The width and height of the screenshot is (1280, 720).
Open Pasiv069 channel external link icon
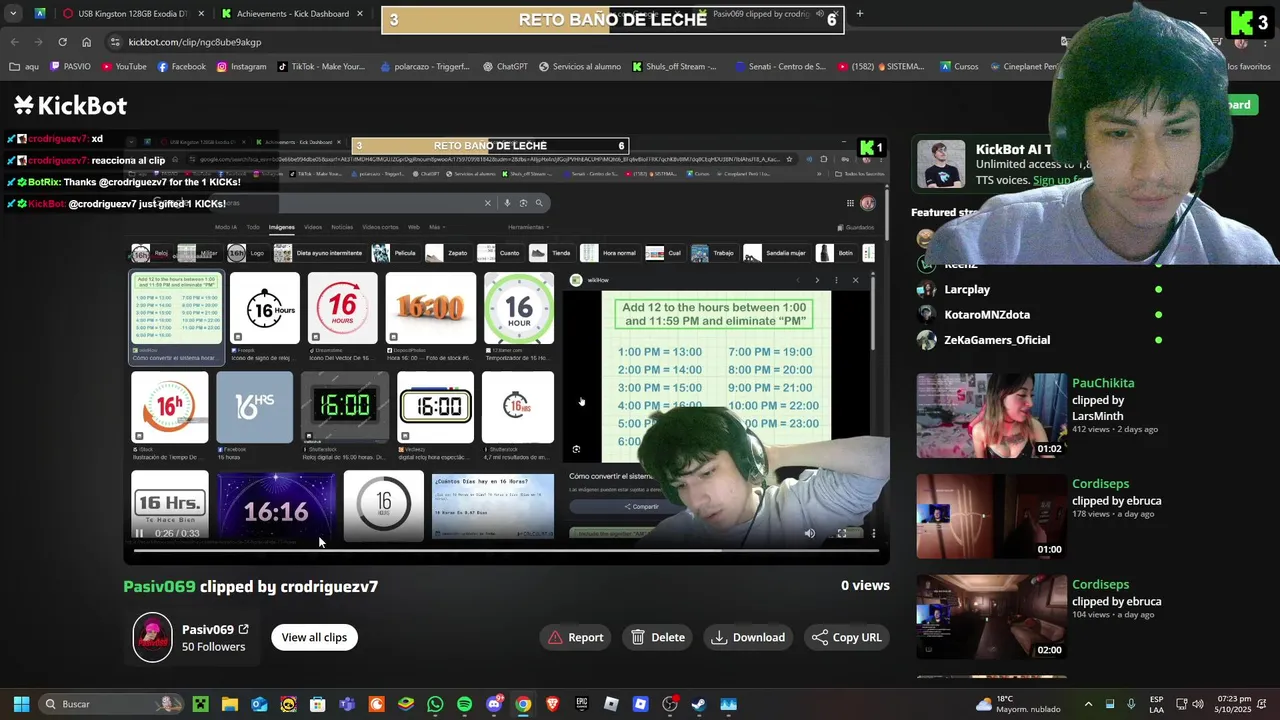(243, 630)
